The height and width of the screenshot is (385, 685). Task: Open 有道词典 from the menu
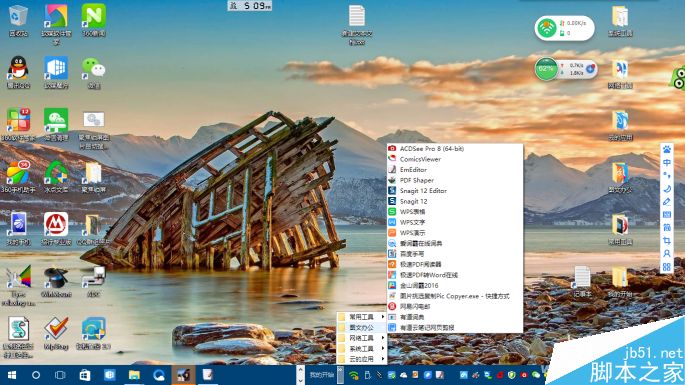(x=455, y=317)
